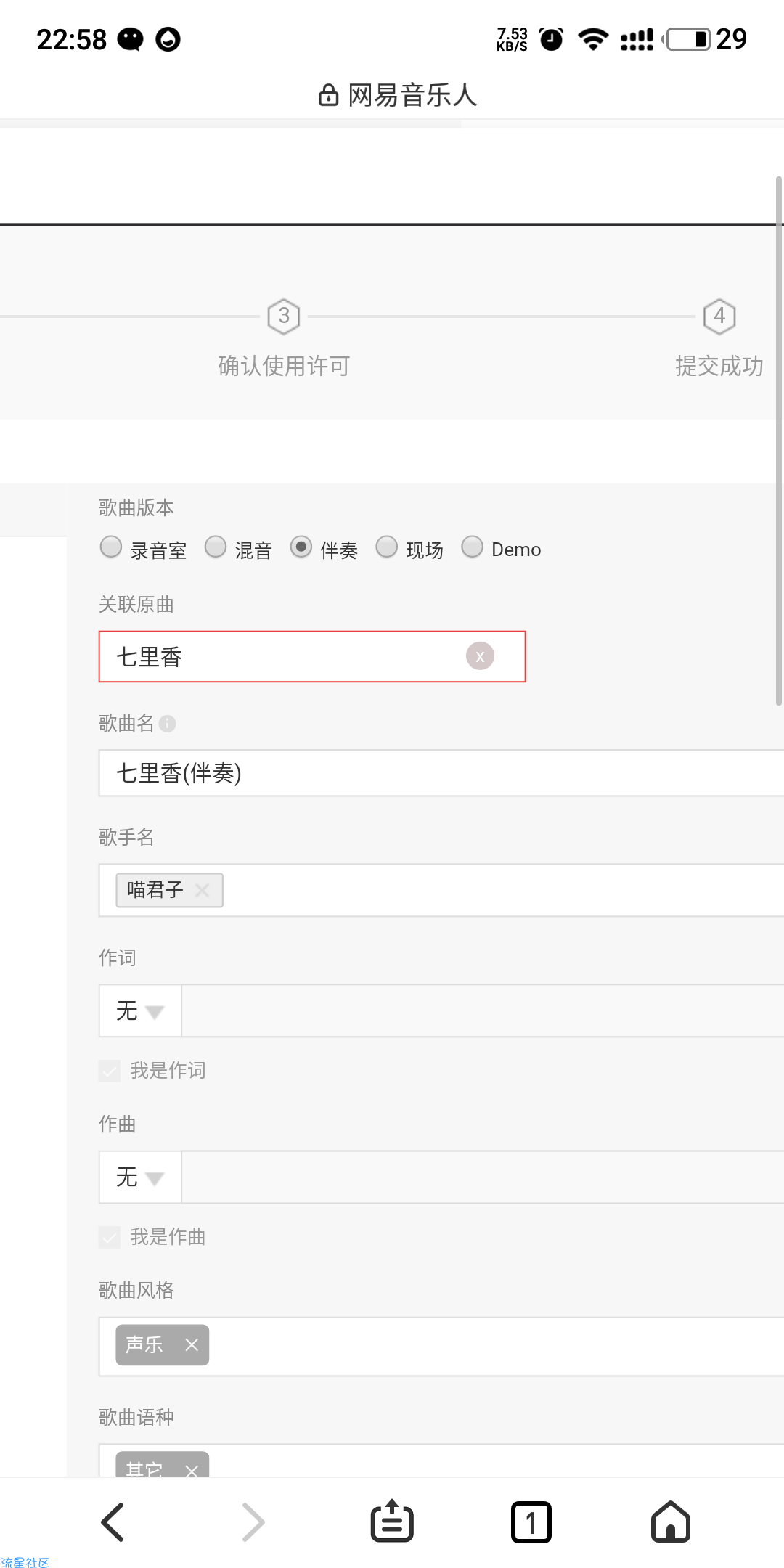Remove the 声乐 style tag
The height and width of the screenshot is (1568, 784).
[192, 1345]
